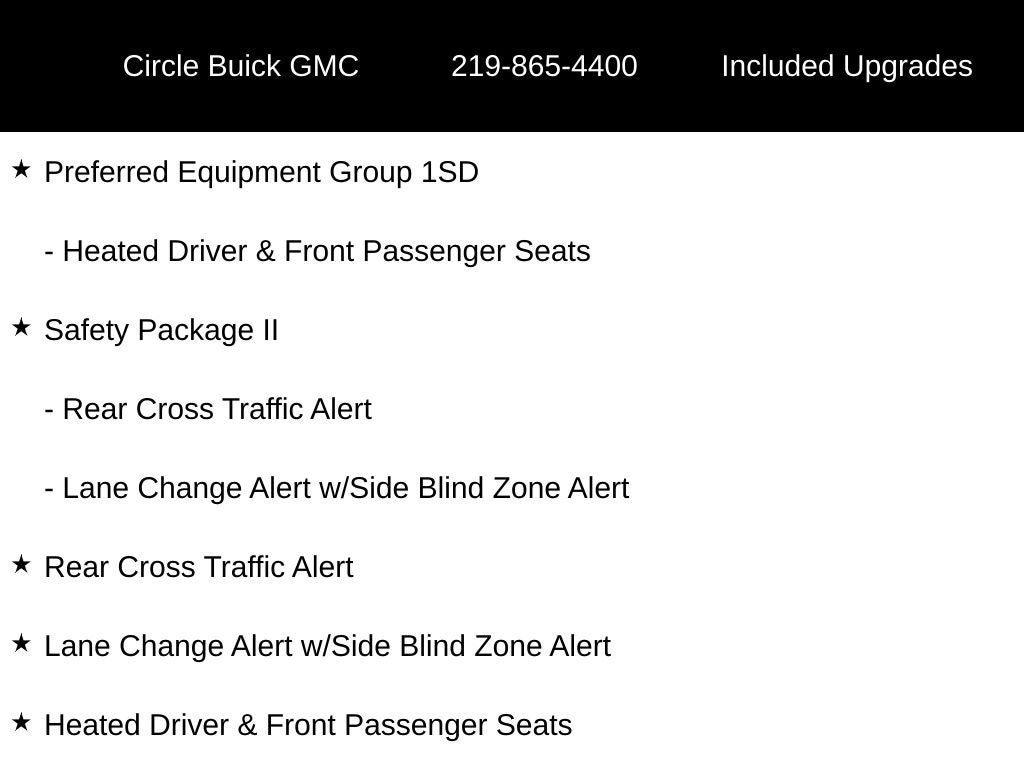Click the star before the Lane Change Alert heading
The width and height of the screenshot is (1024, 768).
[x=21, y=644]
